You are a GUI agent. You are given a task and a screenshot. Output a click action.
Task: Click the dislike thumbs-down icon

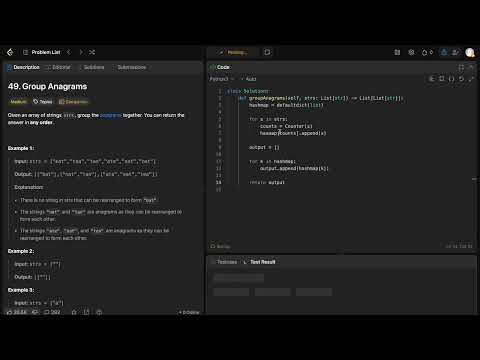[x=35, y=312]
